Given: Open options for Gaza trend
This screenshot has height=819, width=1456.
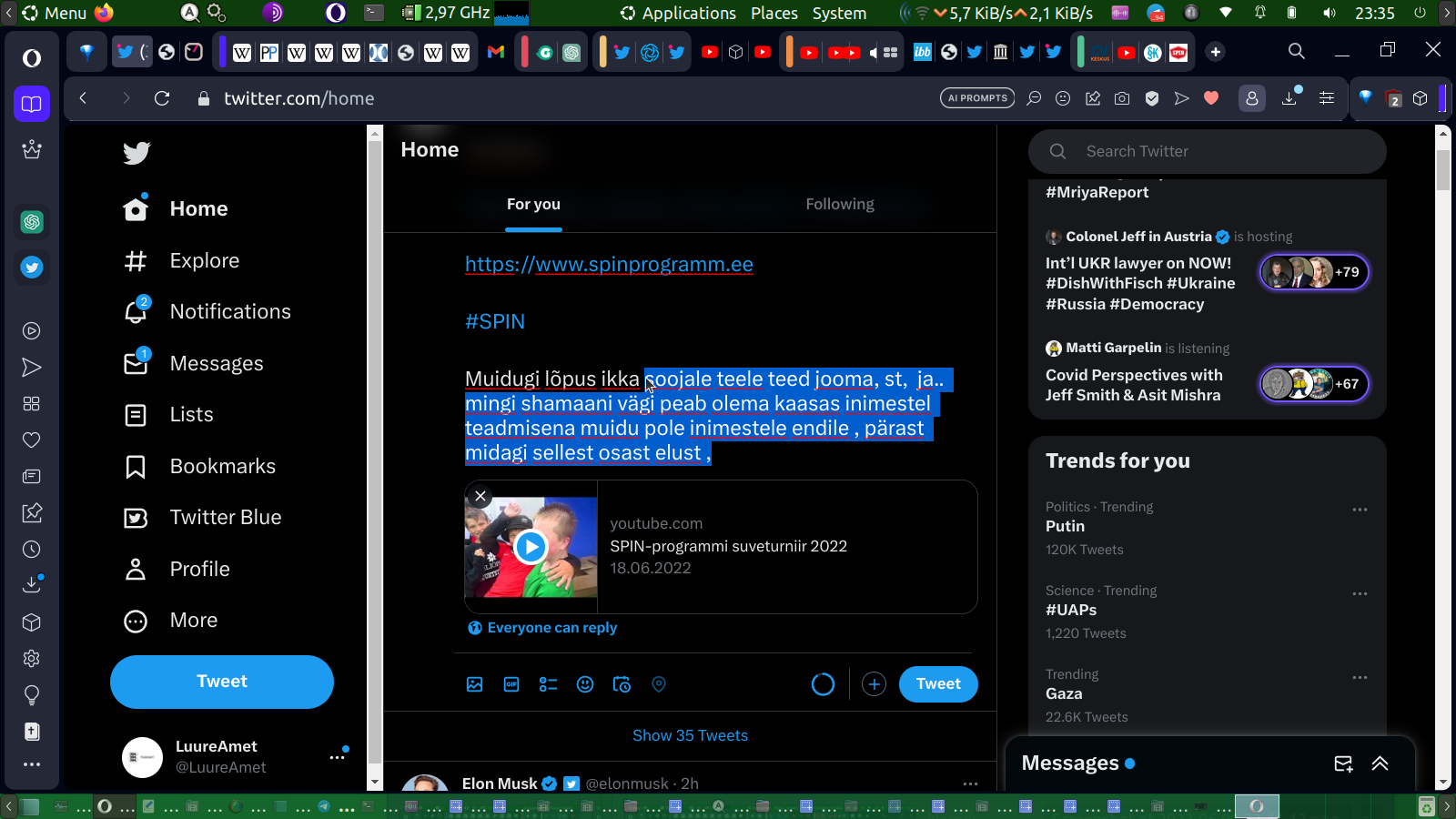Looking at the screenshot, I should [x=1360, y=677].
